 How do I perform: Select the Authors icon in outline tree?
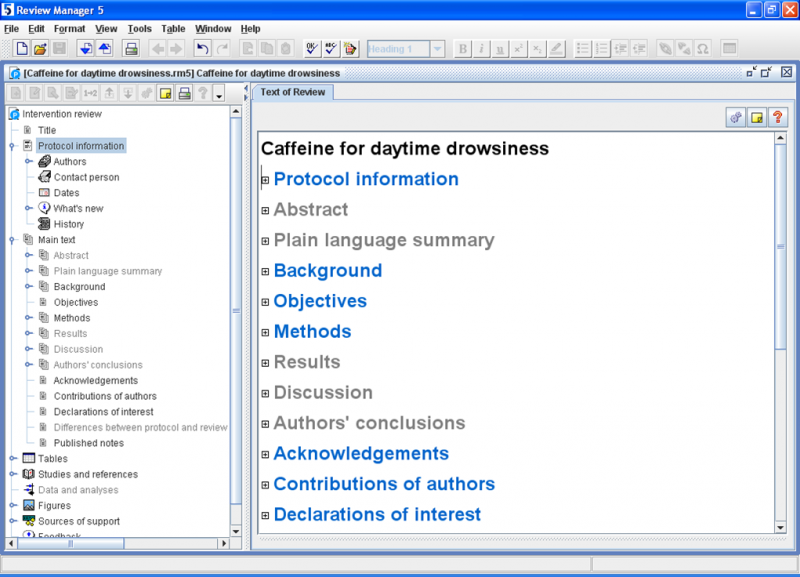(44, 162)
